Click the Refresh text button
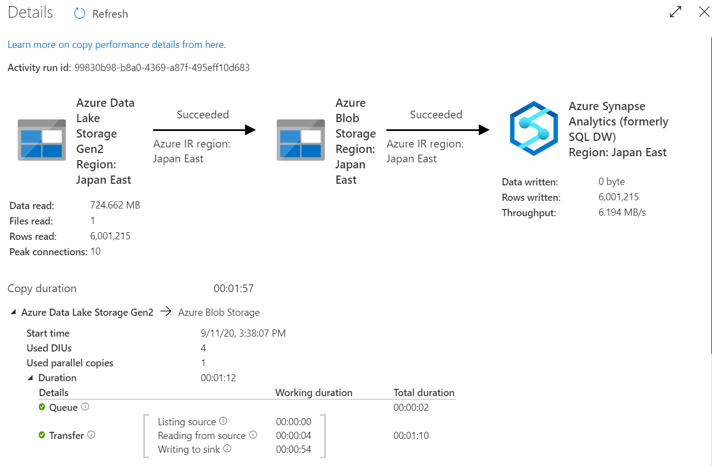Viewport: 712px width, 466px height. 110,14
